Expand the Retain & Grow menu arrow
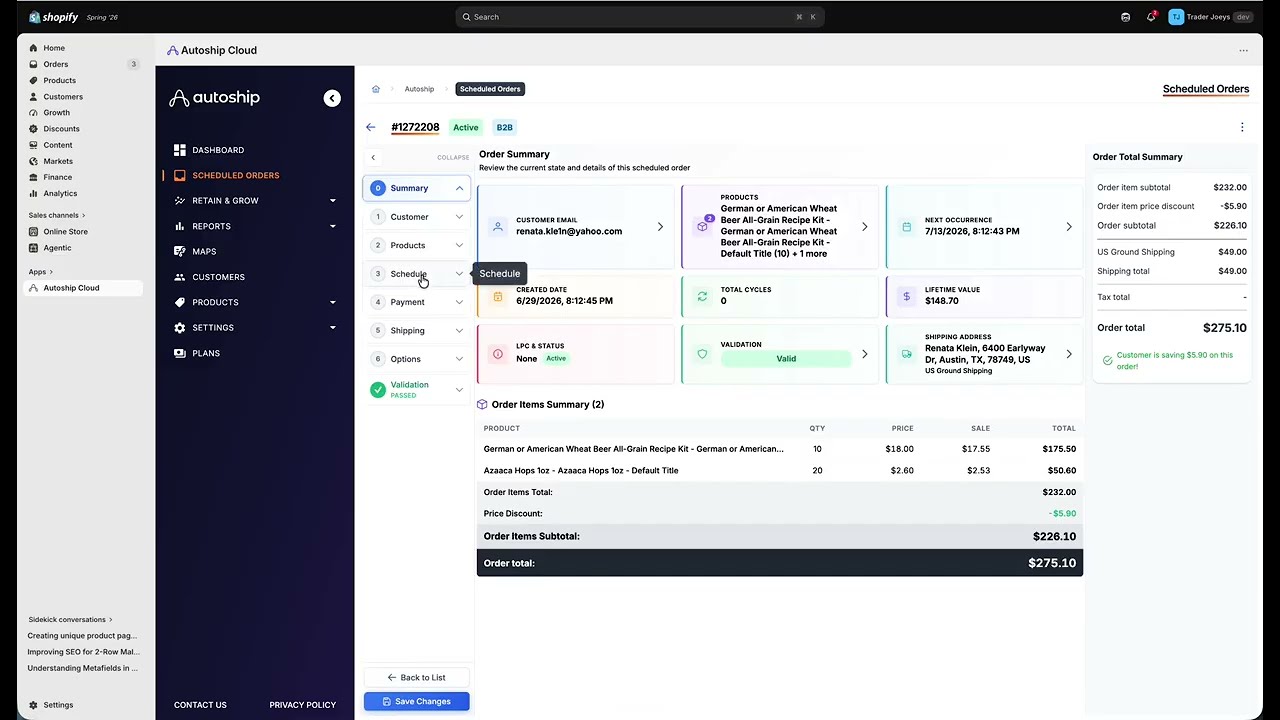The height and width of the screenshot is (720, 1280). click(x=333, y=201)
